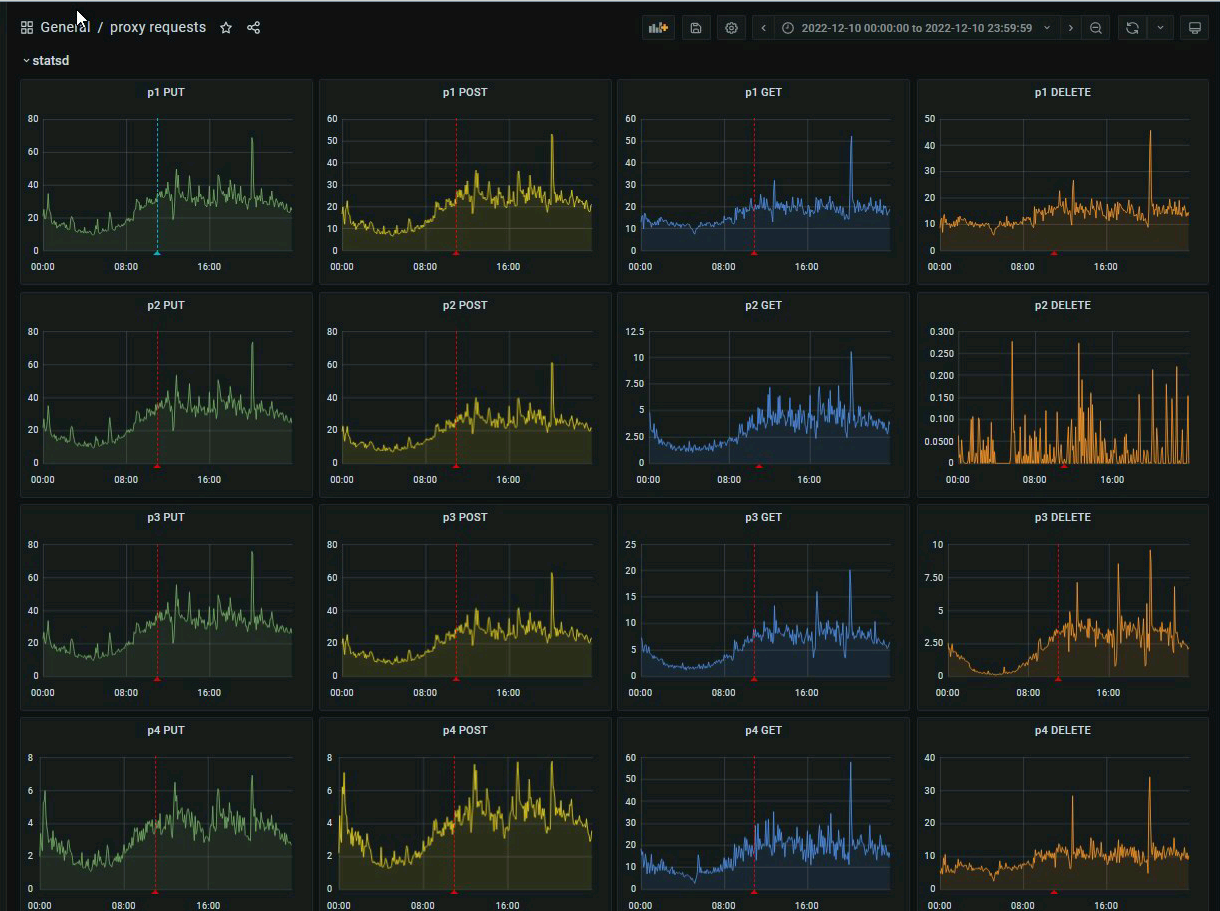The height and width of the screenshot is (911, 1220).
Task: Shift time range forward with right arrow
Action: pyautogui.click(x=1071, y=28)
